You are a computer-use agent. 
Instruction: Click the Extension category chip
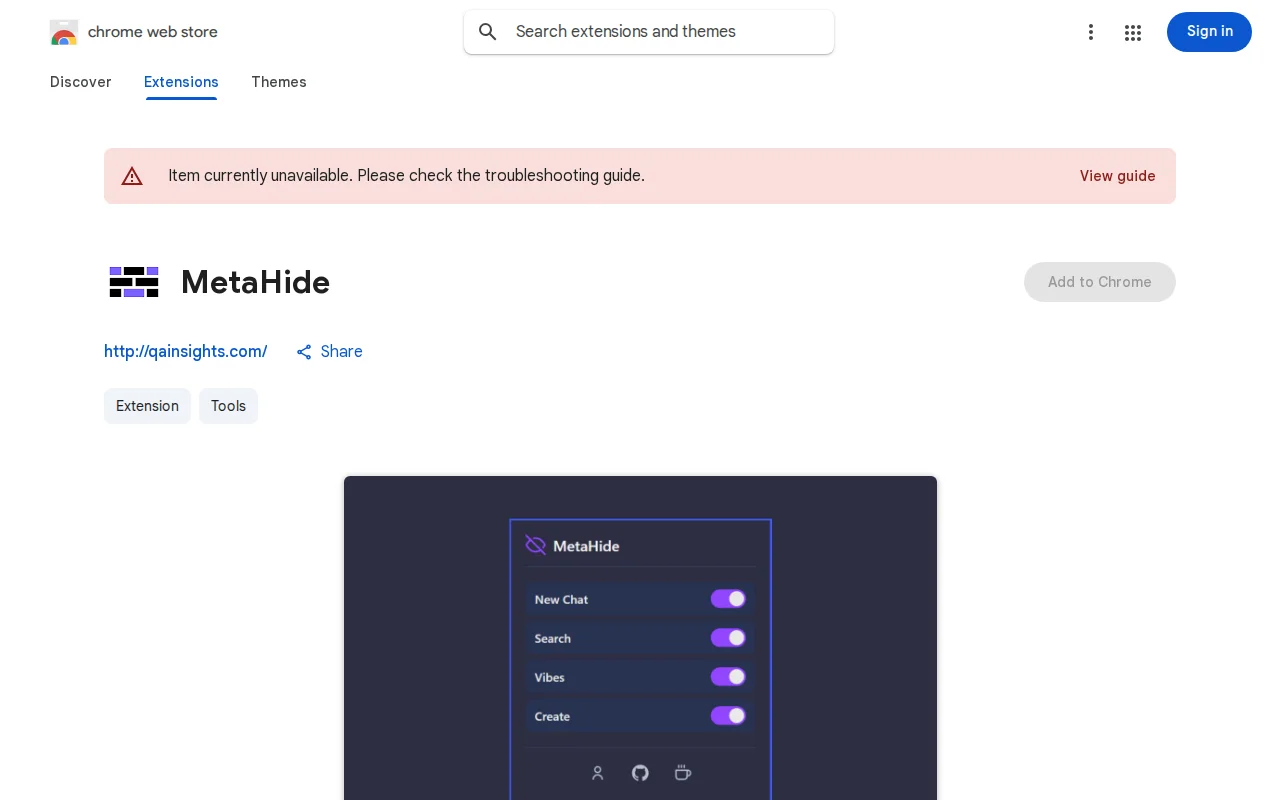tap(147, 406)
